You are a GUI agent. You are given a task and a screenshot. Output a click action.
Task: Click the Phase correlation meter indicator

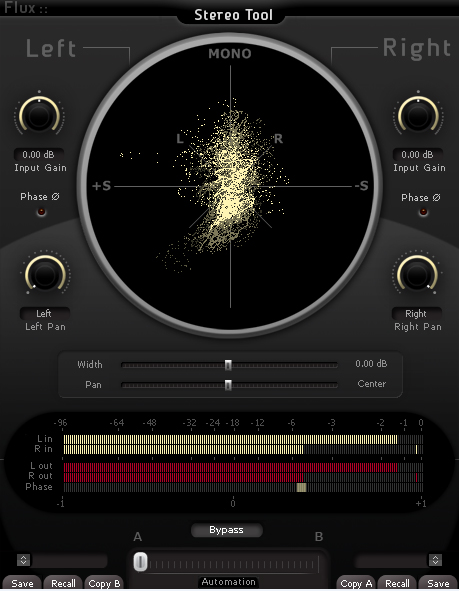point(301,488)
